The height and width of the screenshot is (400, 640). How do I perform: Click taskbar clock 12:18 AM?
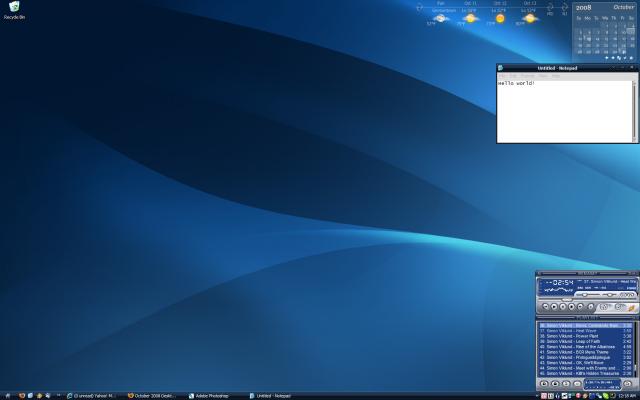tap(628, 396)
